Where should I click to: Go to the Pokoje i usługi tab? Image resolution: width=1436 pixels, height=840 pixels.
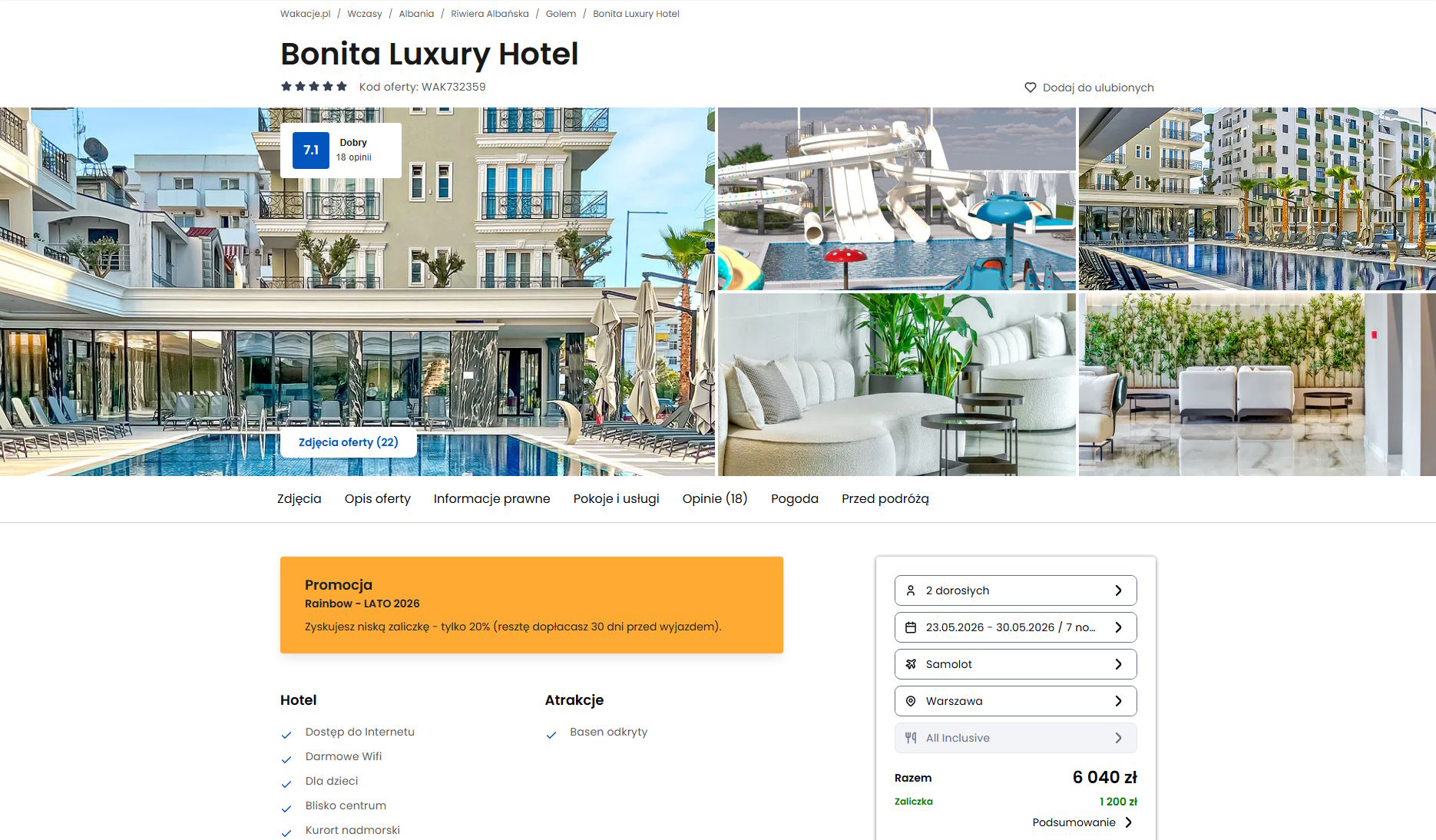click(x=616, y=498)
